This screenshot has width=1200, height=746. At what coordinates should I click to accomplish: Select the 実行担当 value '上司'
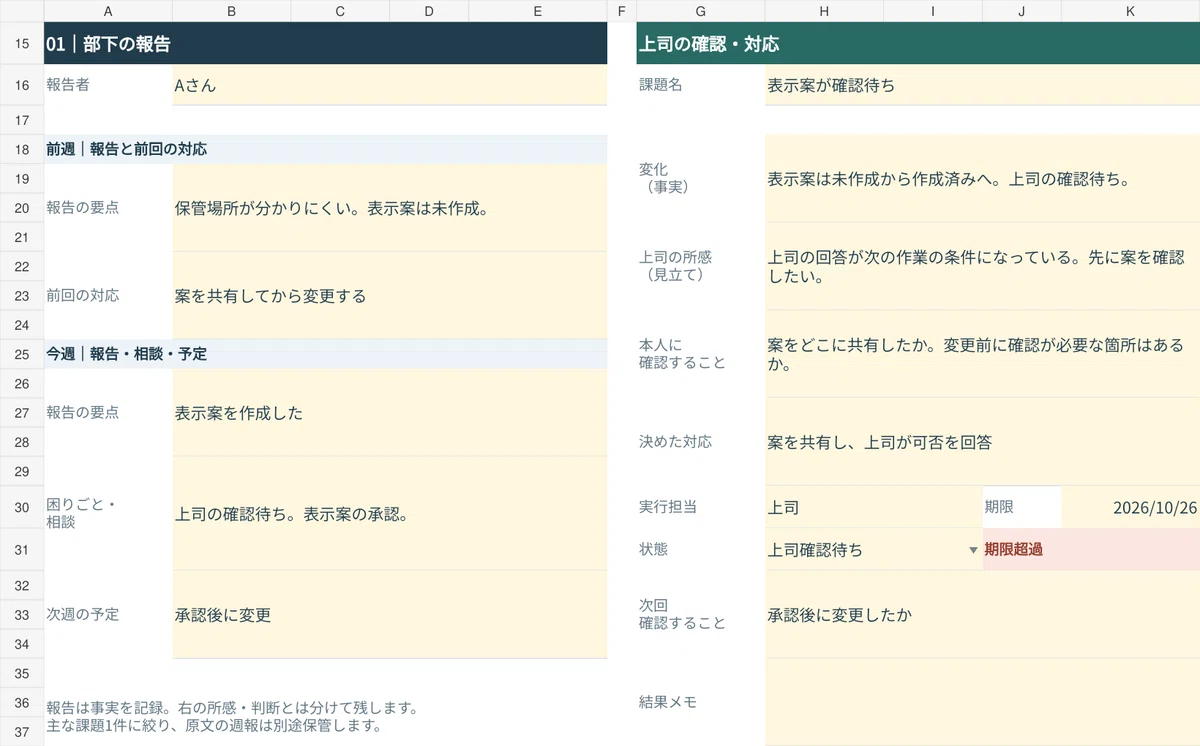tap(874, 507)
